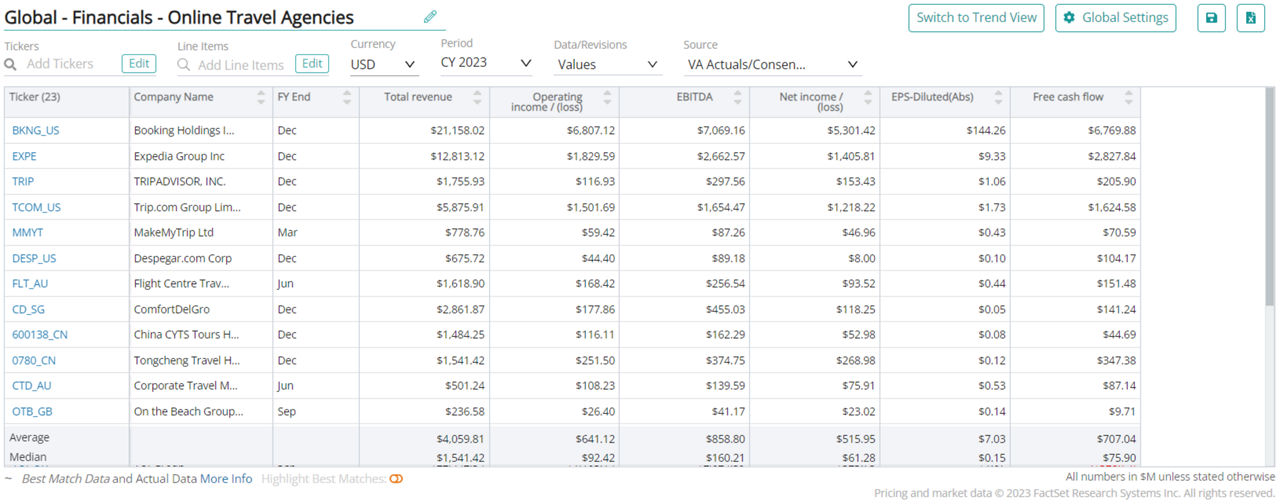Click China CYTS Tours H... cell
The height and width of the screenshot is (504, 1280).
click(x=201, y=335)
